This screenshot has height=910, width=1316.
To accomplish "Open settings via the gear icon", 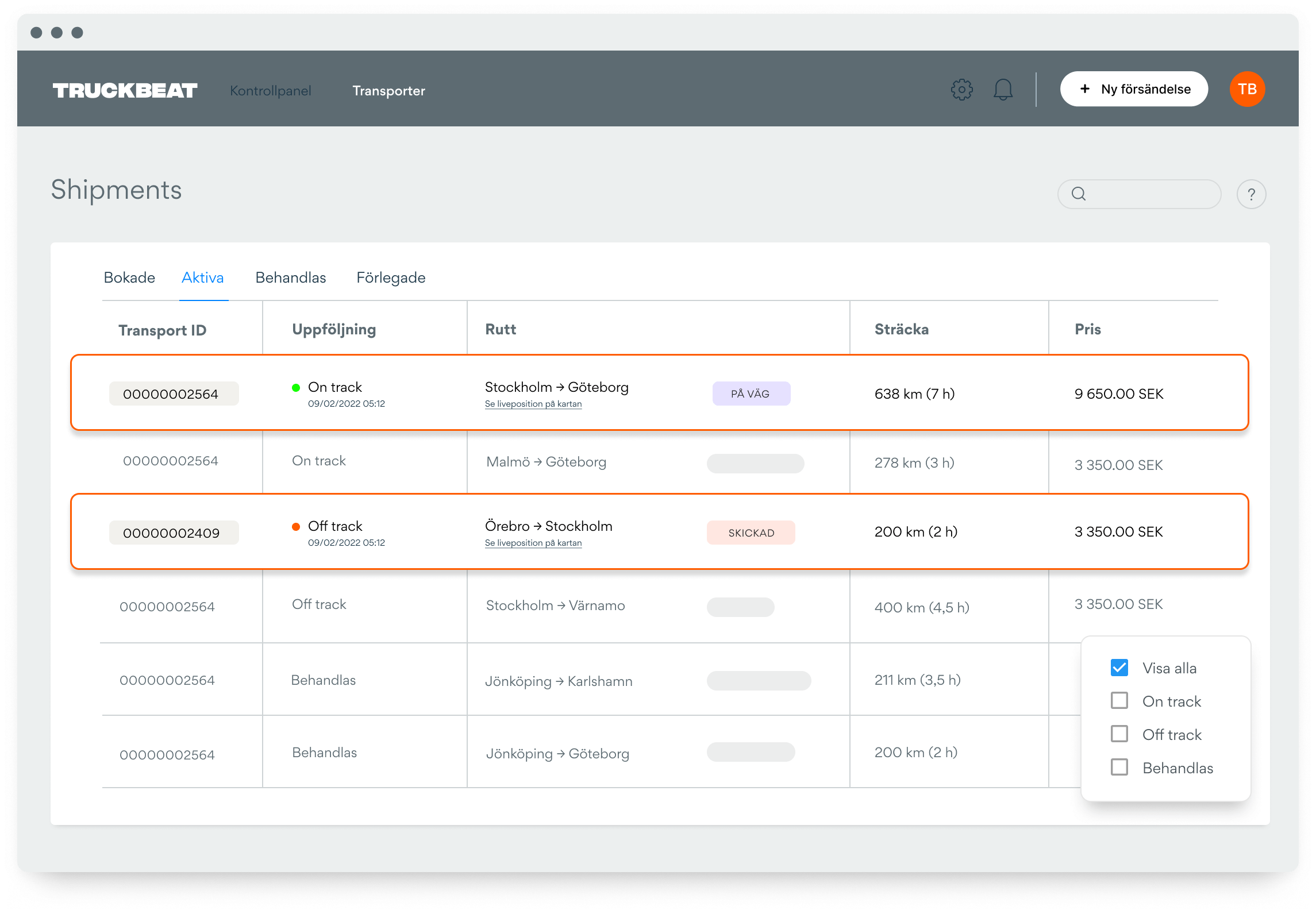I will [x=961, y=90].
